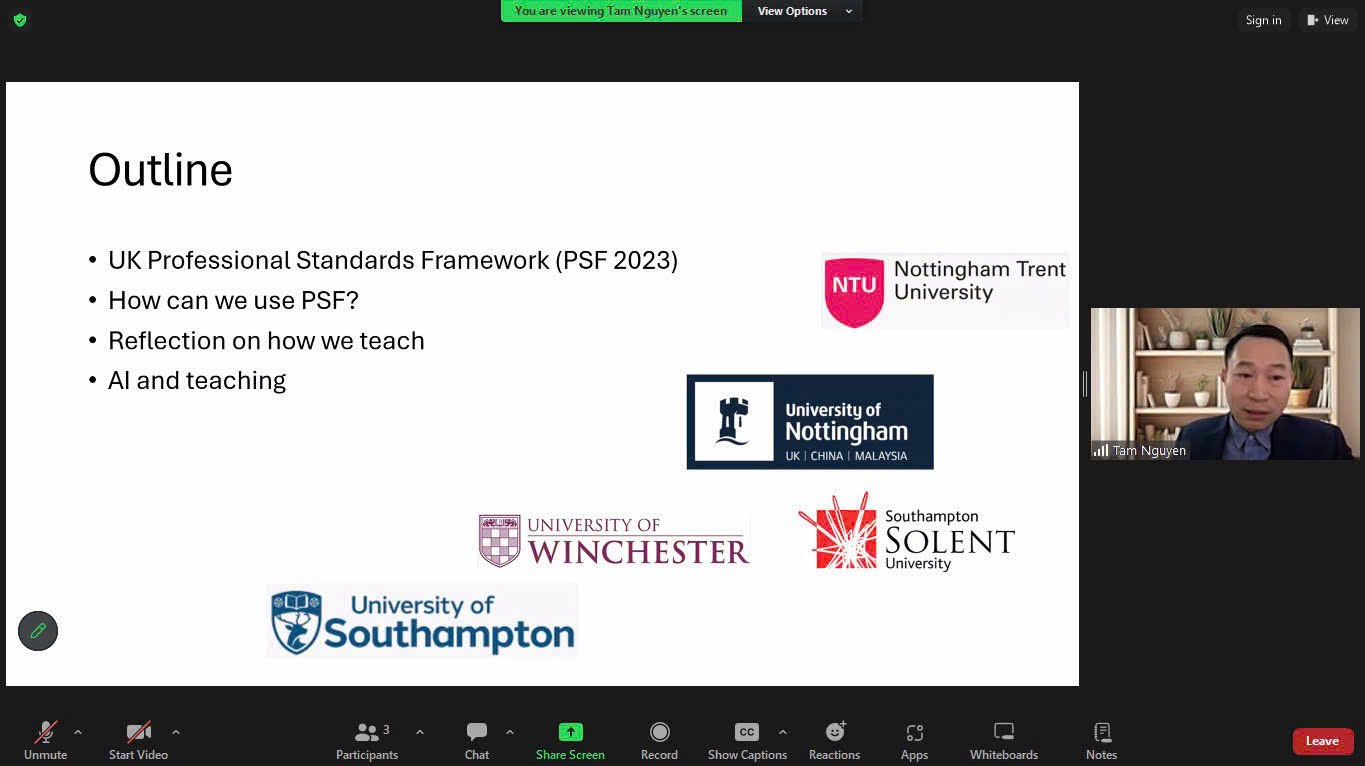The width and height of the screenshot is (1365, 766).
Task: Open the Apps panel
Action: (x=914, y=741)
